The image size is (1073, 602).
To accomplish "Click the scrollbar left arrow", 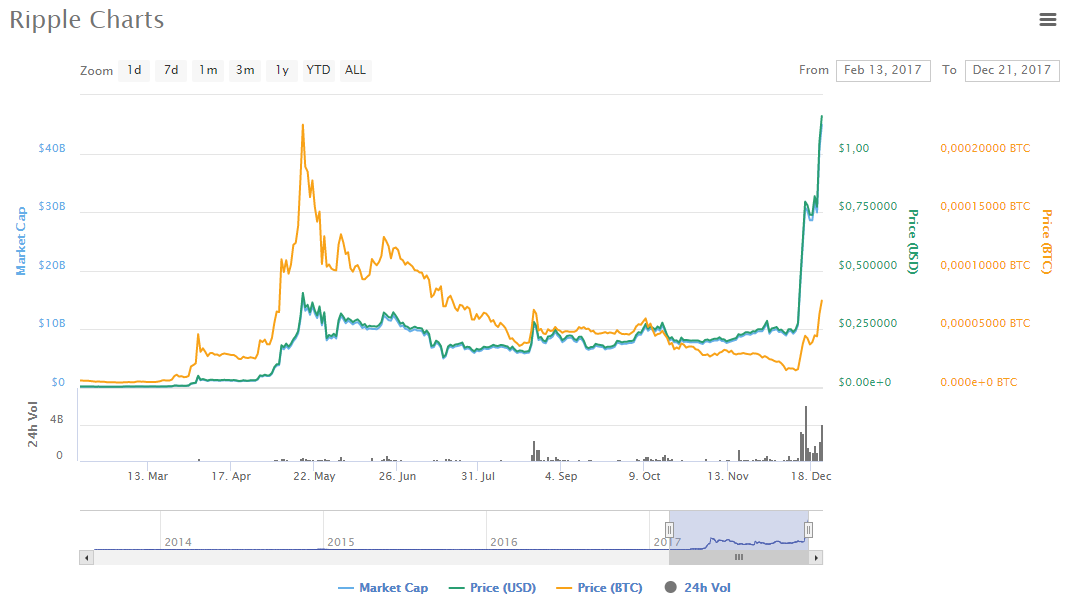I will coord(86,558).
